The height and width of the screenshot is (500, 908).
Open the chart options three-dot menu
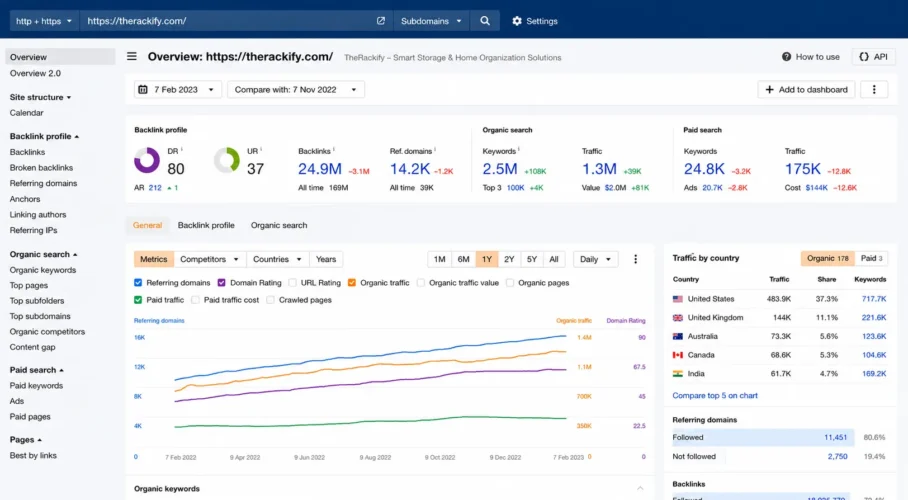pyautogui.click(x=635, y=259)
